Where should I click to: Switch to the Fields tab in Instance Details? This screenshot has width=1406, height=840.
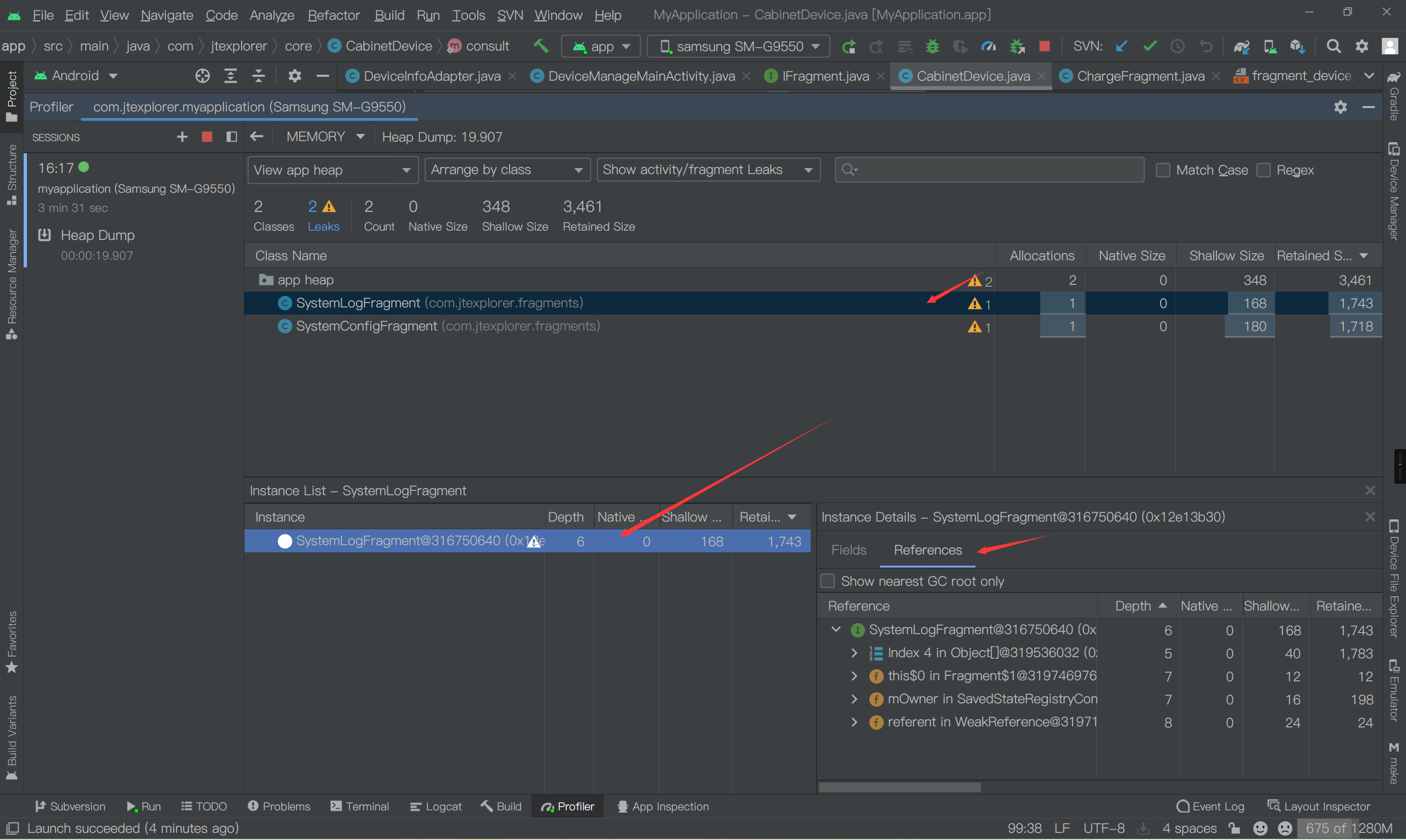[849, 550]
